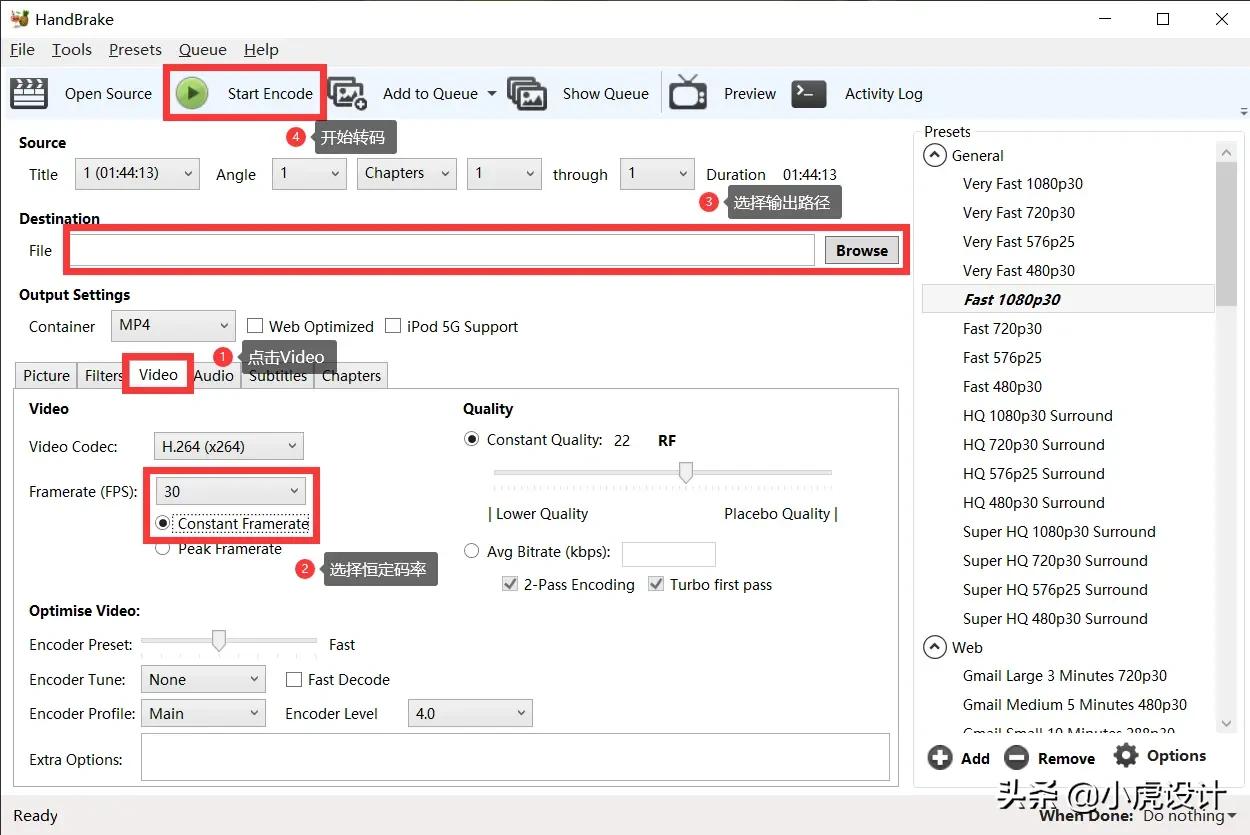Select the Peak Framerate radio button
The width and height of the screenshot is (1250, 835).
click(162, 549)
